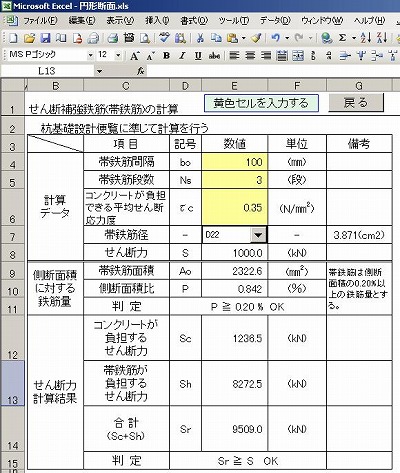Click the AutoSum sigma icon
This screenshot has height=473, width=400.
click(x=342, y=38)
